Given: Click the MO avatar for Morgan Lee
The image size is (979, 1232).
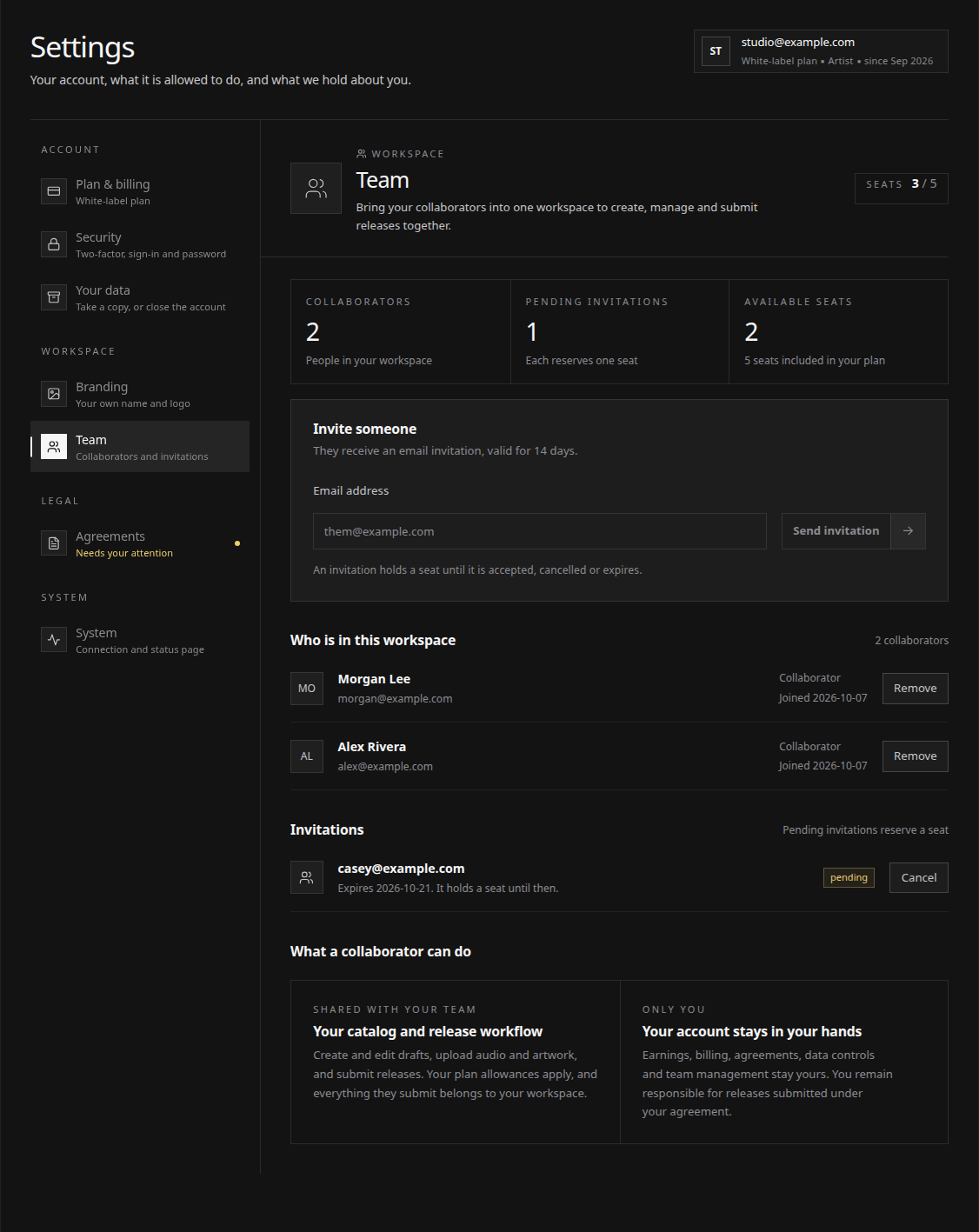Looking at the screenshot, I should tap(307, 689).
